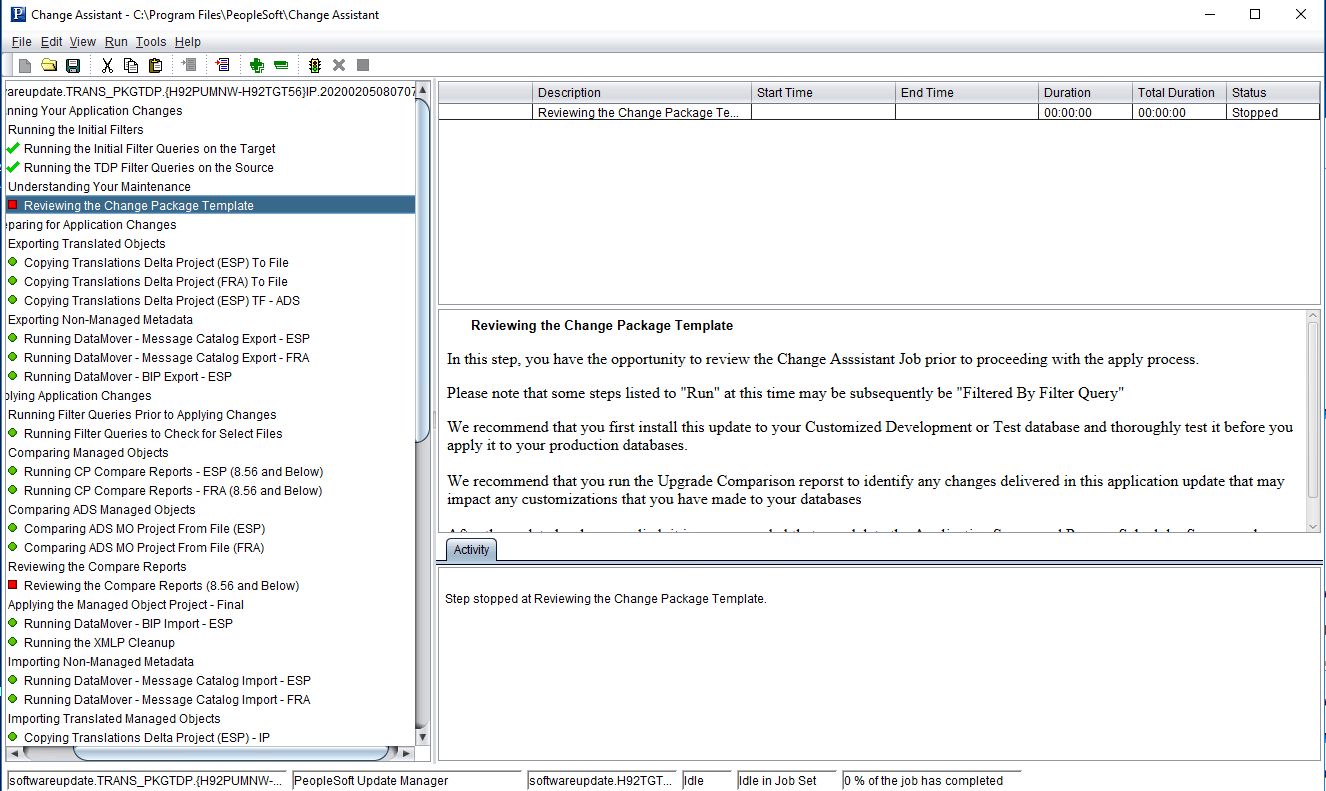Click the gray X cancel toolbar icon
1326x791 pixels.
338,64
